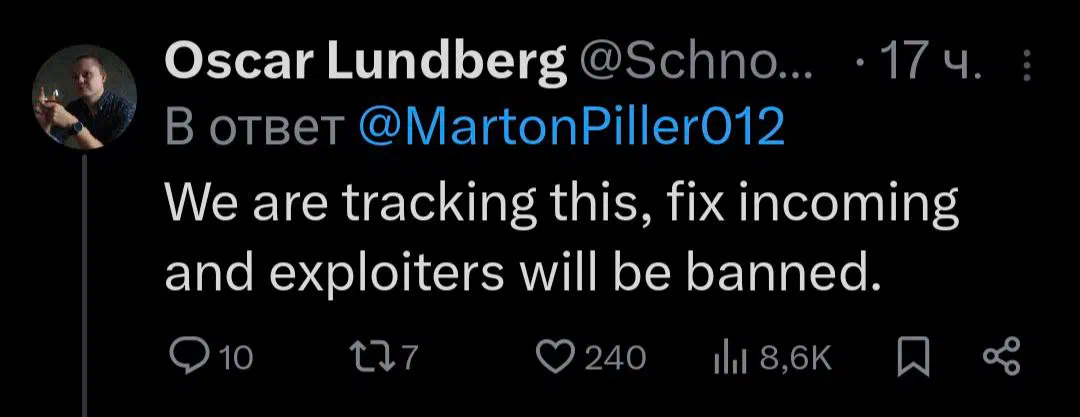This screenshot has width=1080, height=417.
Task: Visit the @MartonPiller012 mention
Action: tap(572, 127)
